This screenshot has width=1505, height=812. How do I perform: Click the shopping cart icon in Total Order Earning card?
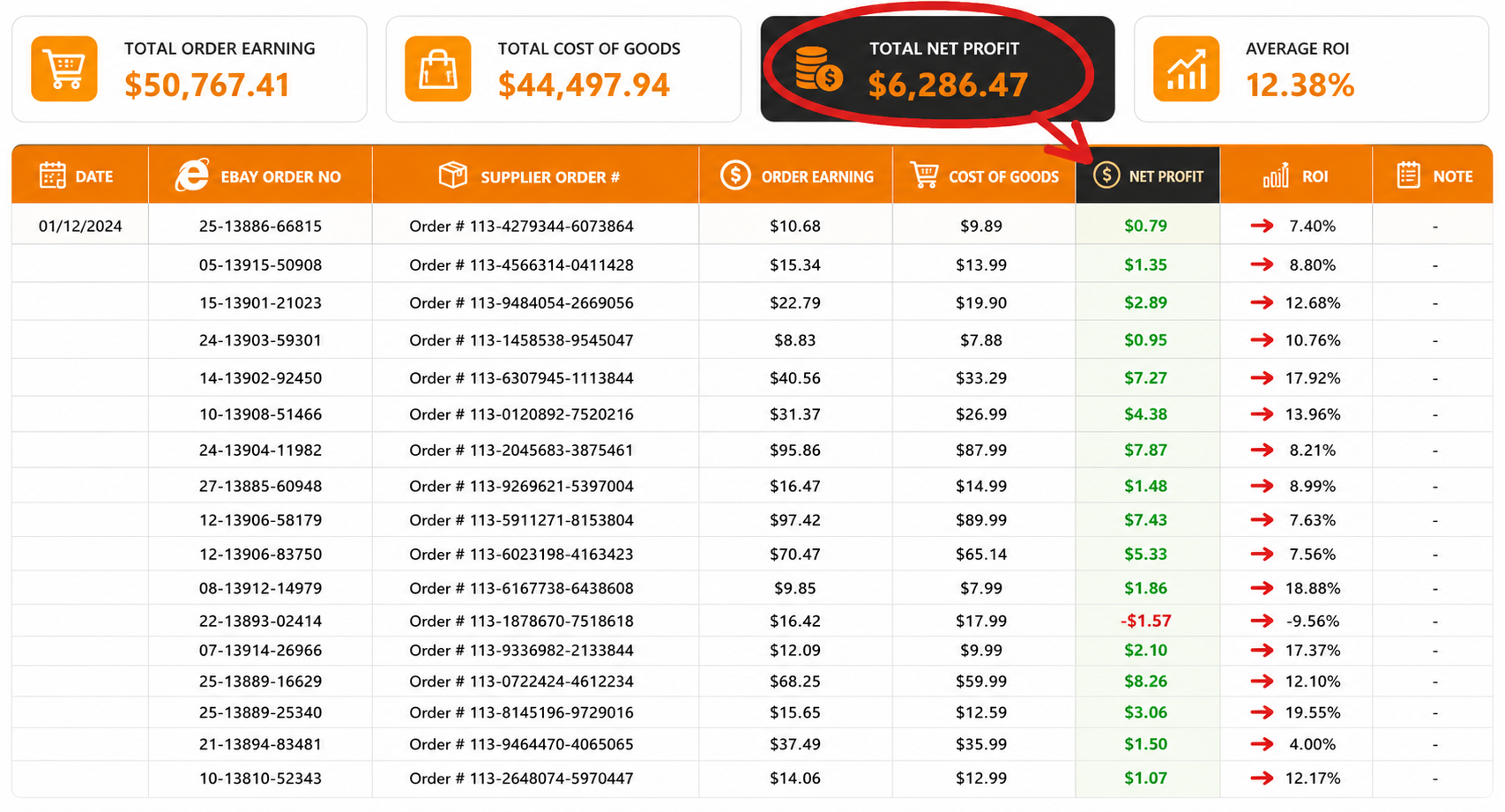click(x=64, y=69)
